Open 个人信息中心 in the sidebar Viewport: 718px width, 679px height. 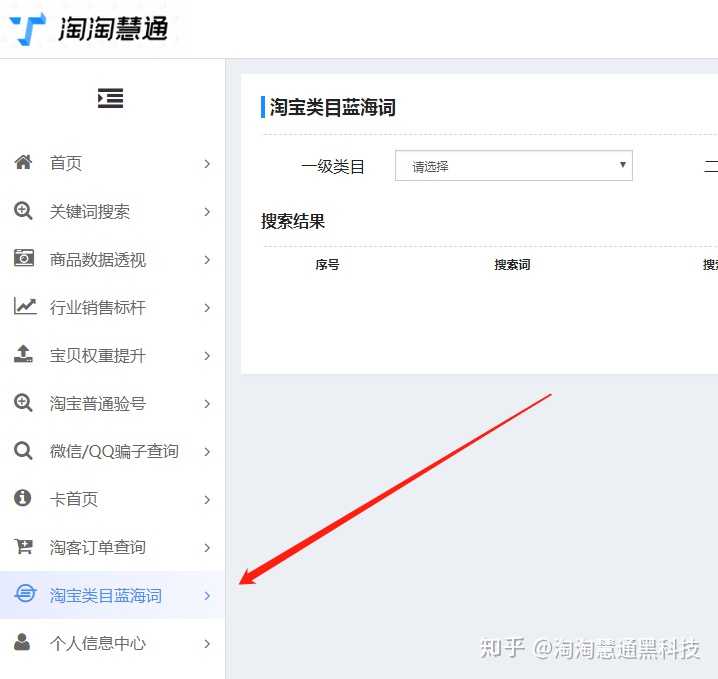[112, 643]
